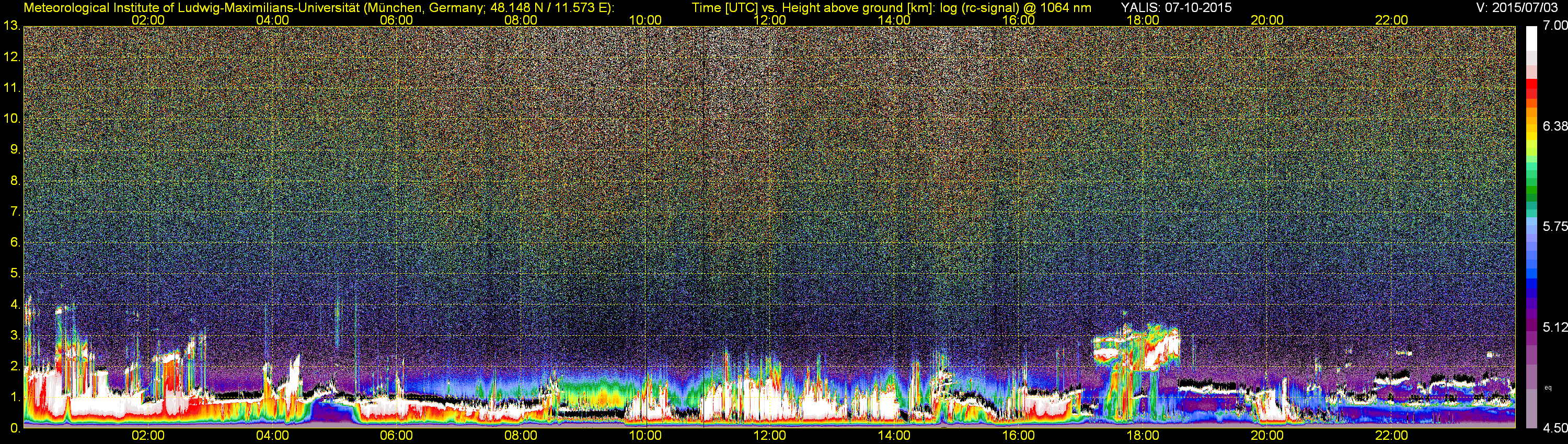Click 02:00 on the bottom time axis
The height and width of the screenshot is (444, 1568).
148,436
